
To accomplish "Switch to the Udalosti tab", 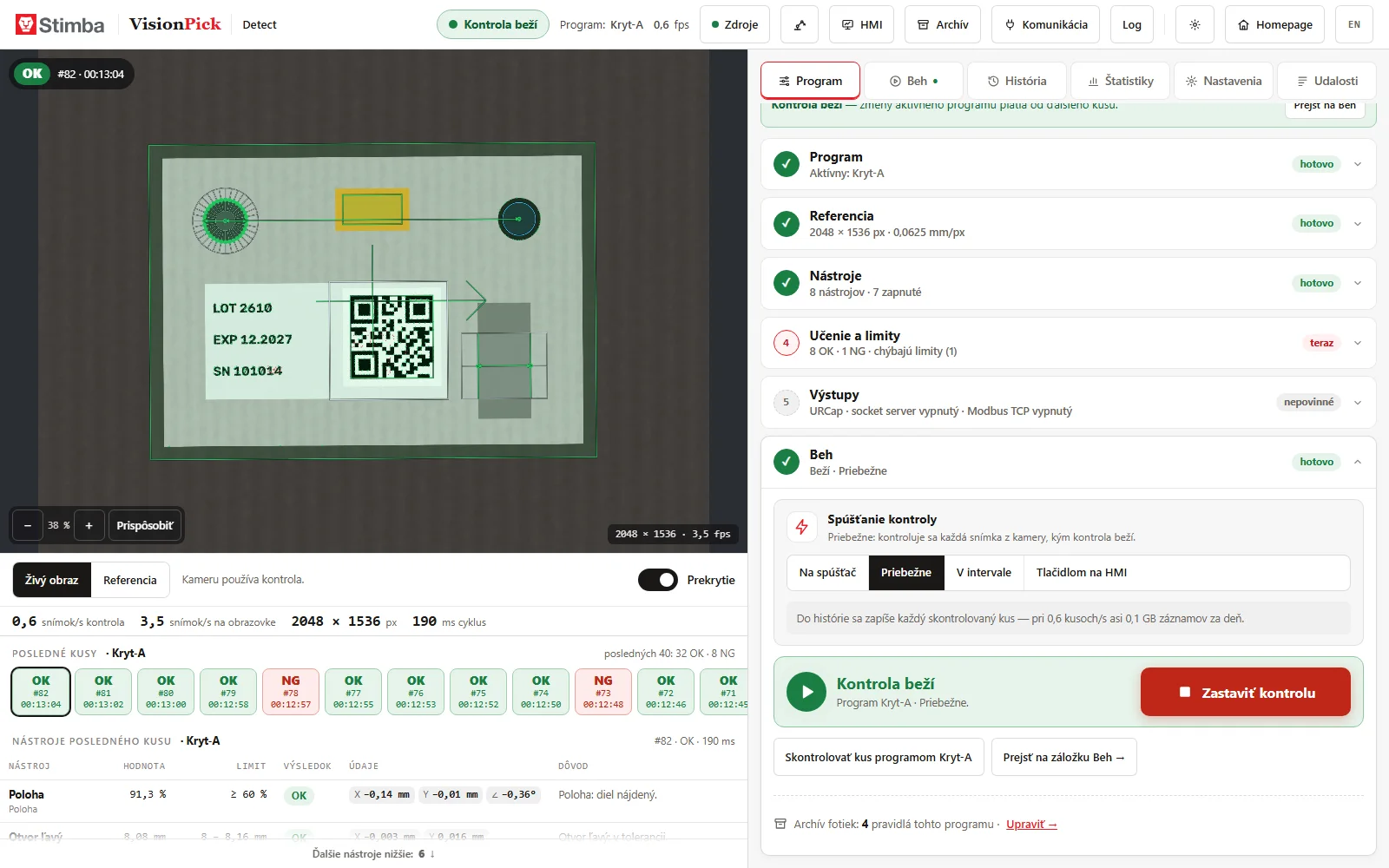I will pos(1327,81).
